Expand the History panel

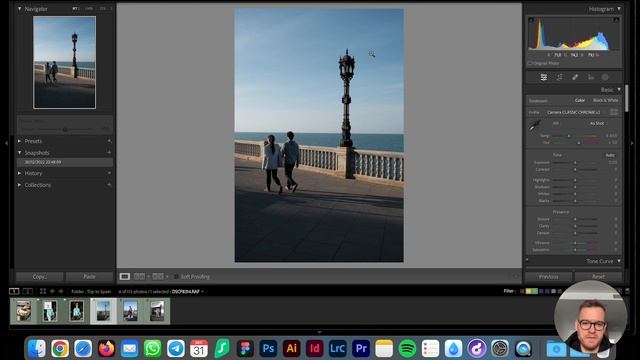click(19, 173)
